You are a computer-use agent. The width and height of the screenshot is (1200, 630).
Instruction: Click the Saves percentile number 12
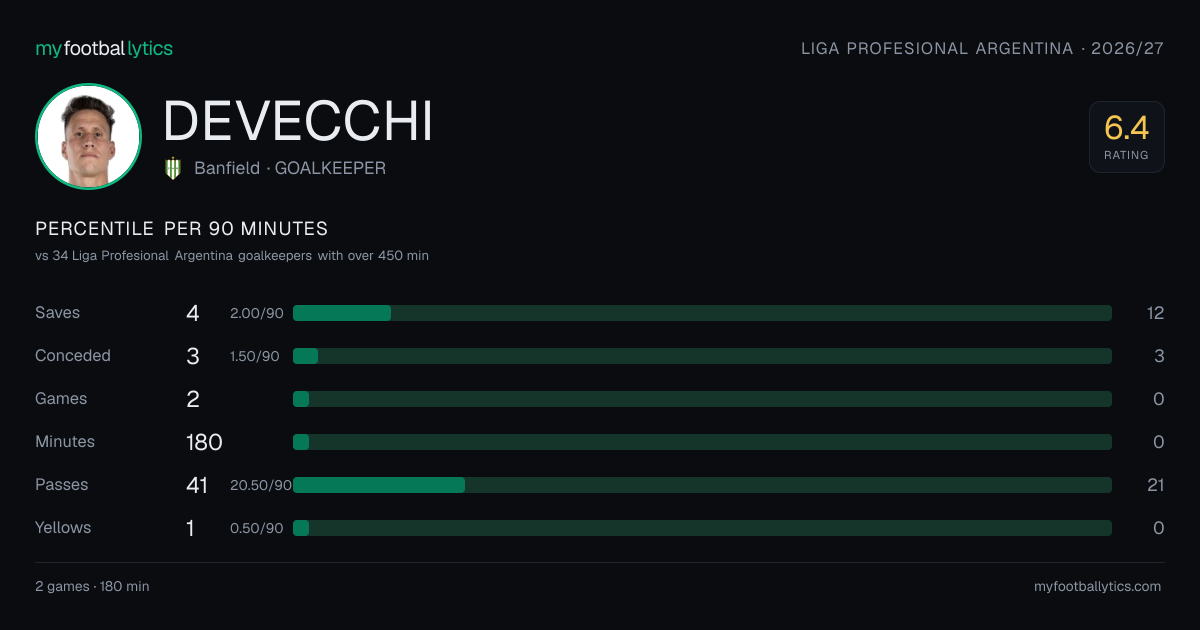coord(1155,313)
